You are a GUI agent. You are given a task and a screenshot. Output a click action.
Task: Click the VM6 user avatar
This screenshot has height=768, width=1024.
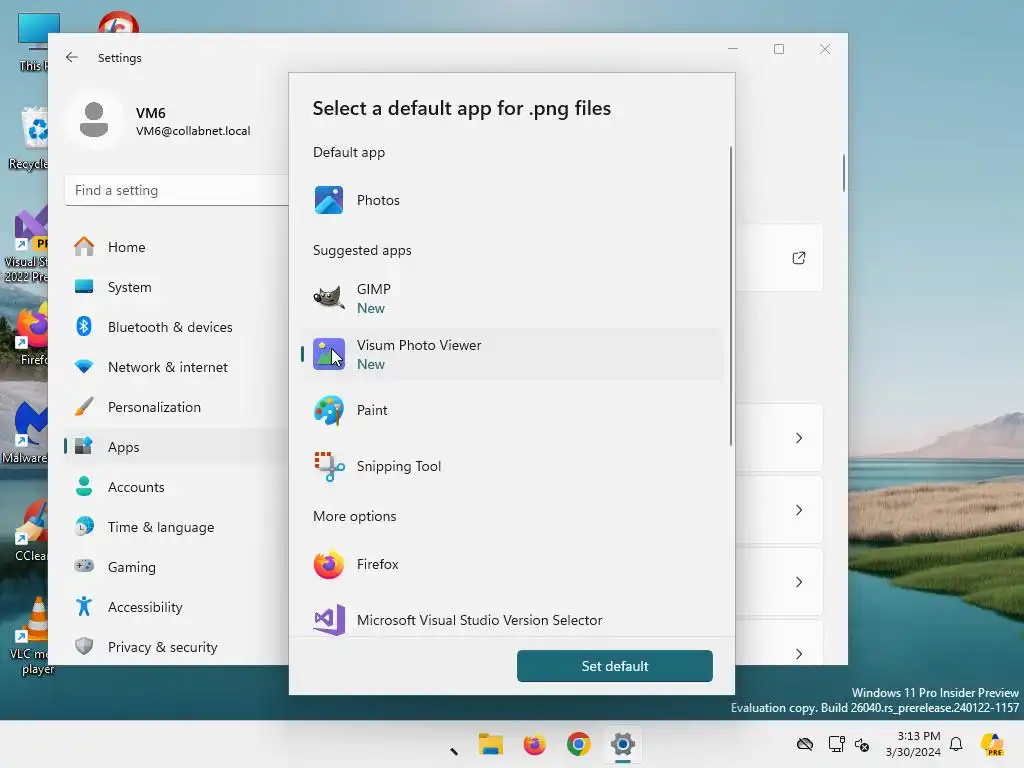click(x=94, y=120)
